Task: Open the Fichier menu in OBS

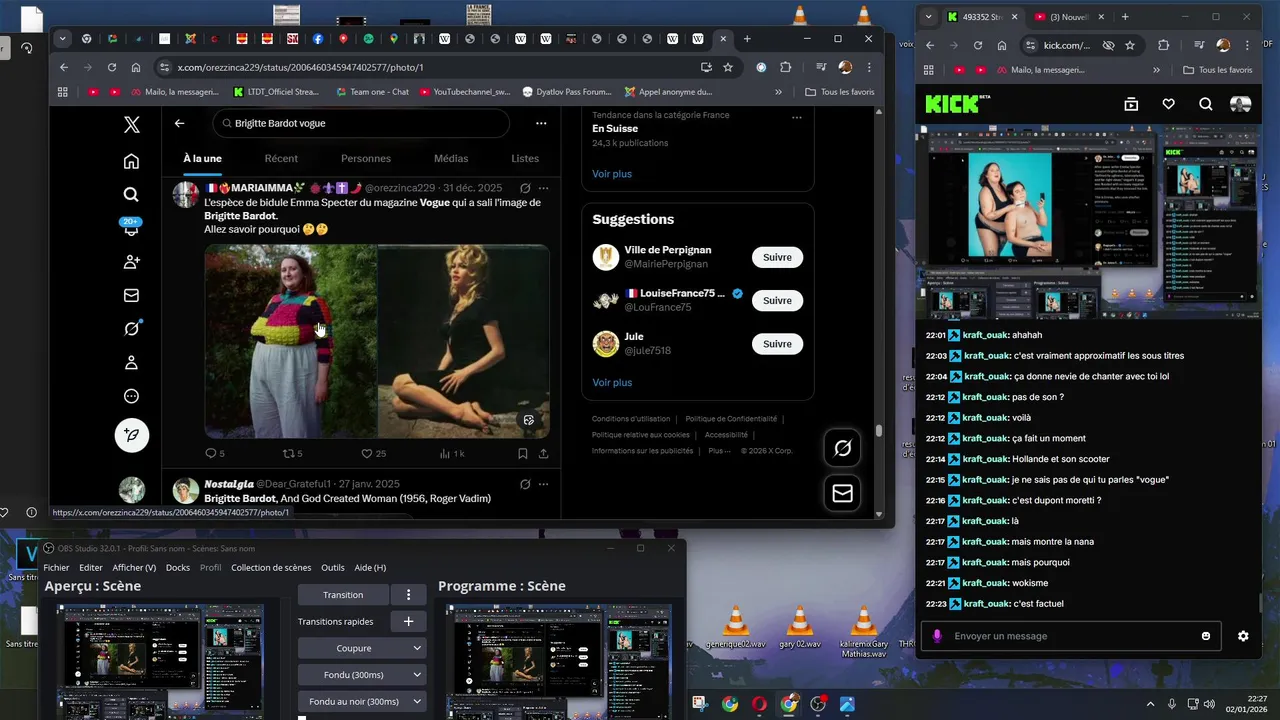Action: (56, 567)
